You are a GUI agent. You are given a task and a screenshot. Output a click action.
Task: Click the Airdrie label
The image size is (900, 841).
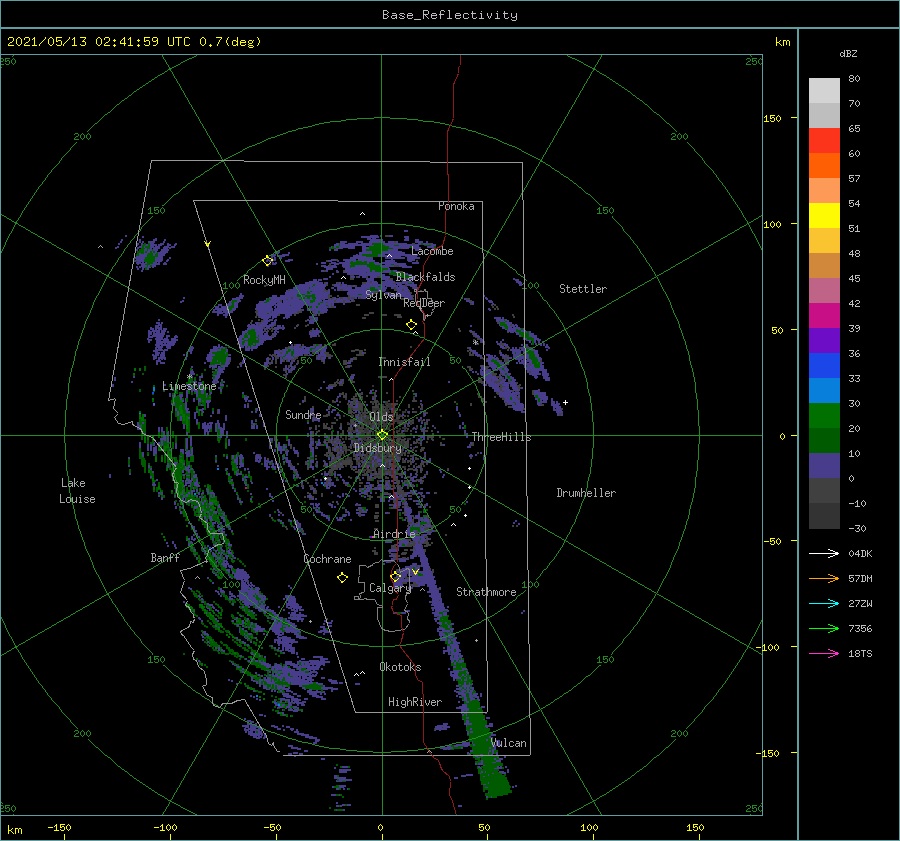pos(394,534)
